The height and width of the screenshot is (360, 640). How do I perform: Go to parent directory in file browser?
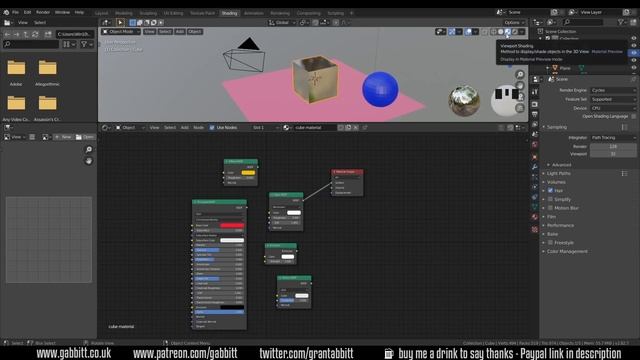click(26, 34)
